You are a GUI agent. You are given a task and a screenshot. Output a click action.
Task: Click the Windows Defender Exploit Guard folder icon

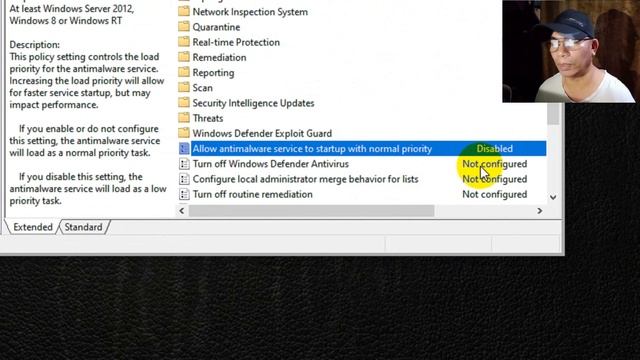tap(184, 133)
